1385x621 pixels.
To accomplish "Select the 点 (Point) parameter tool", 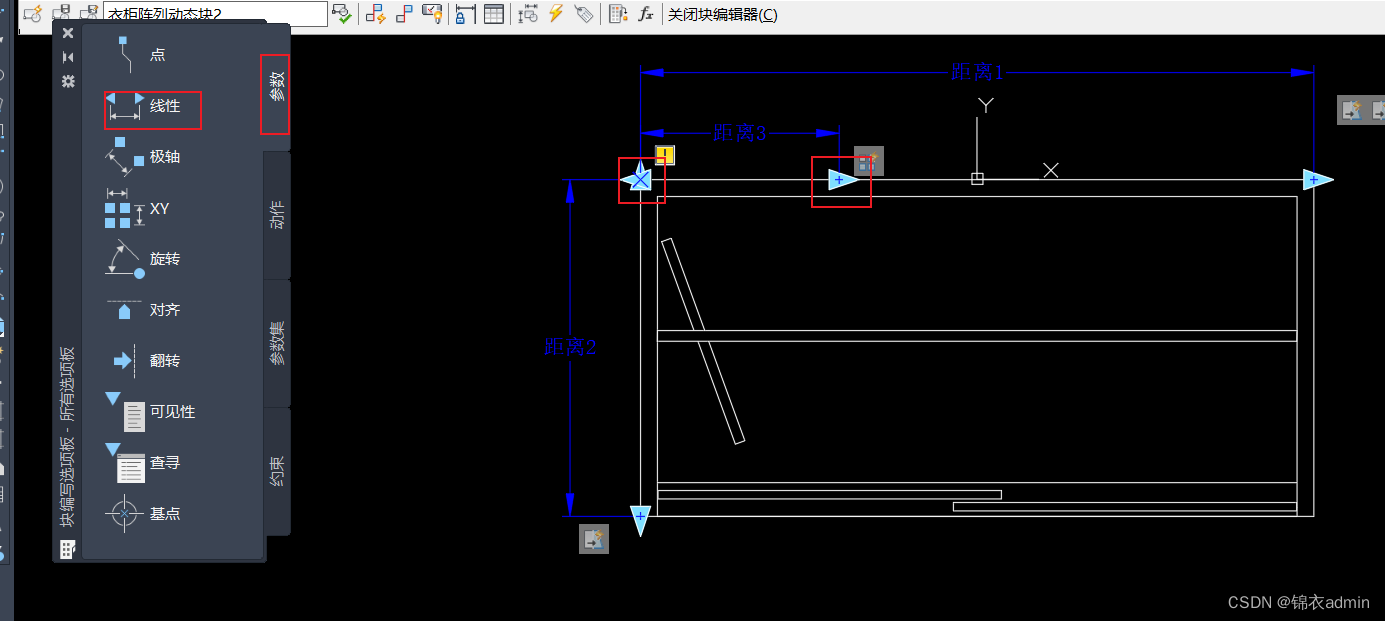I will pos(140,55).
